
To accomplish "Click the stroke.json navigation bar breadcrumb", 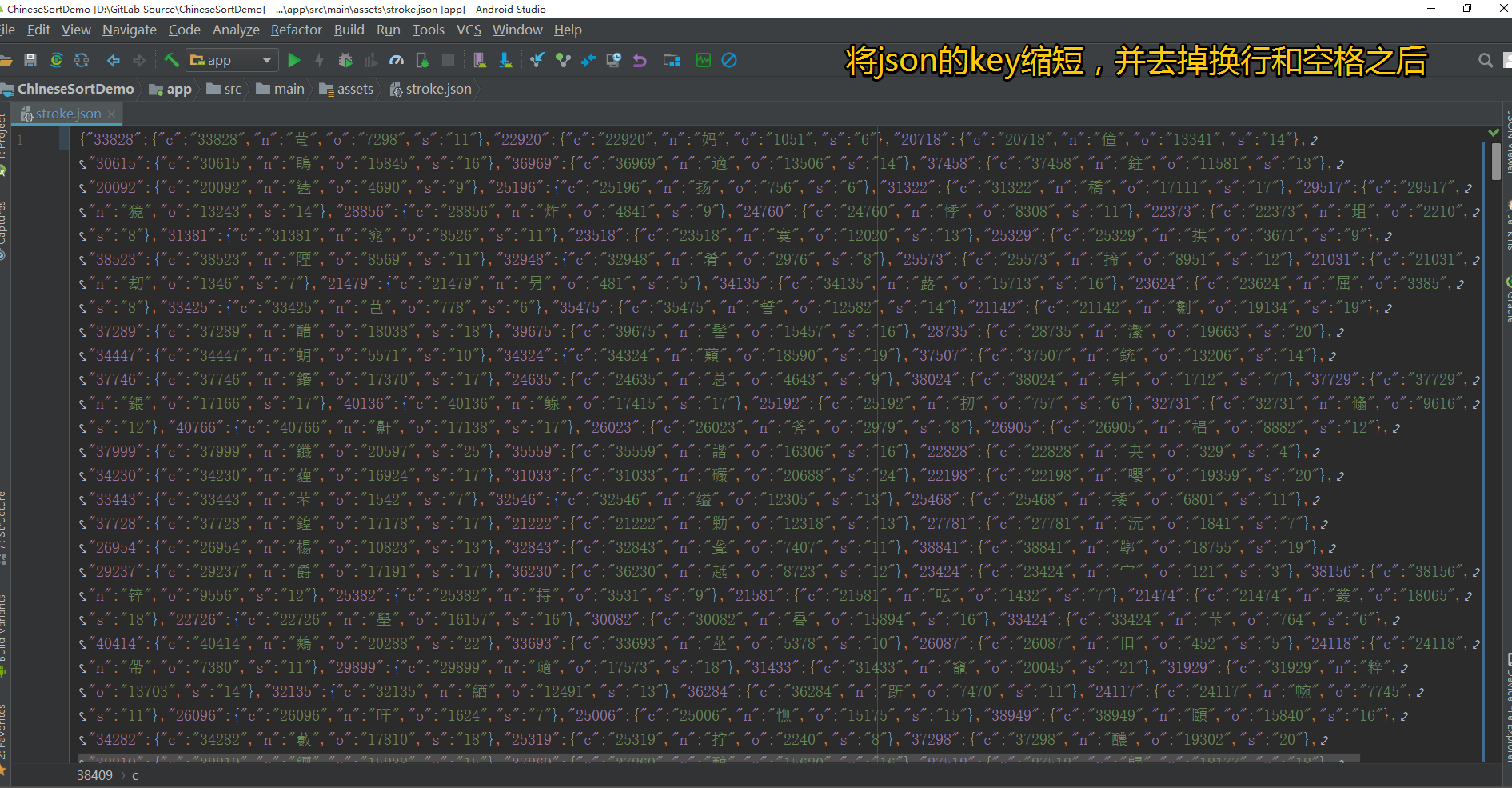I will coord(431,89).
